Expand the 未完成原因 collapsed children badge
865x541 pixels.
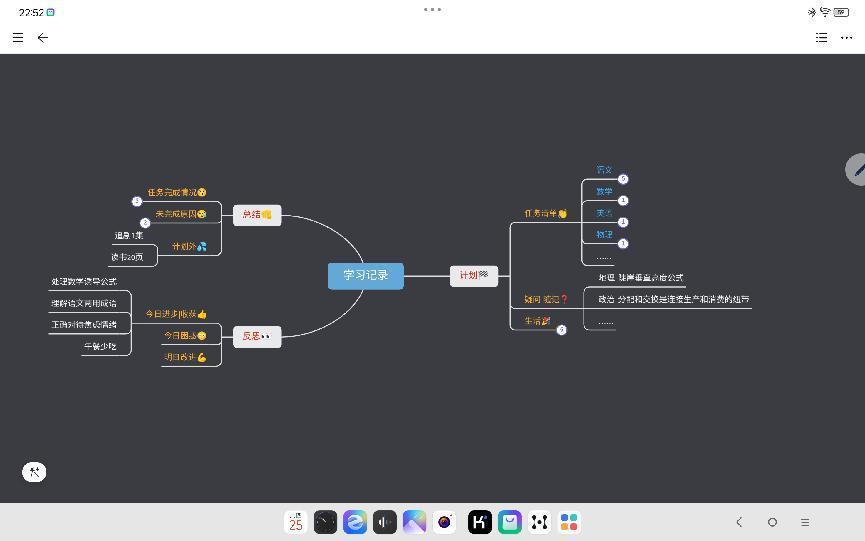click(x=145, y=223)
